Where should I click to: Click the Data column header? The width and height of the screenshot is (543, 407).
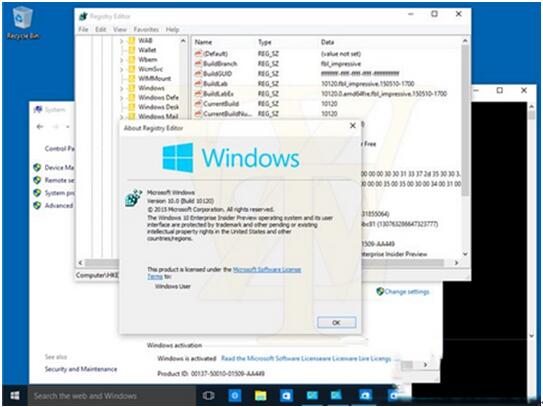coord(327,42)
